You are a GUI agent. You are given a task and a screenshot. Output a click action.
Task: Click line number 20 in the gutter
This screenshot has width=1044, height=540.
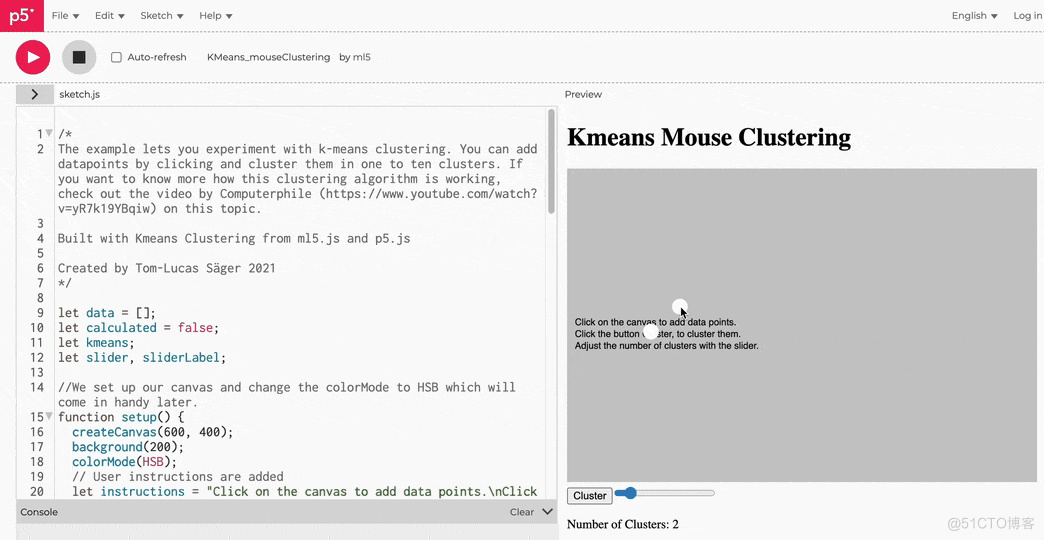[x=37, y=491]
